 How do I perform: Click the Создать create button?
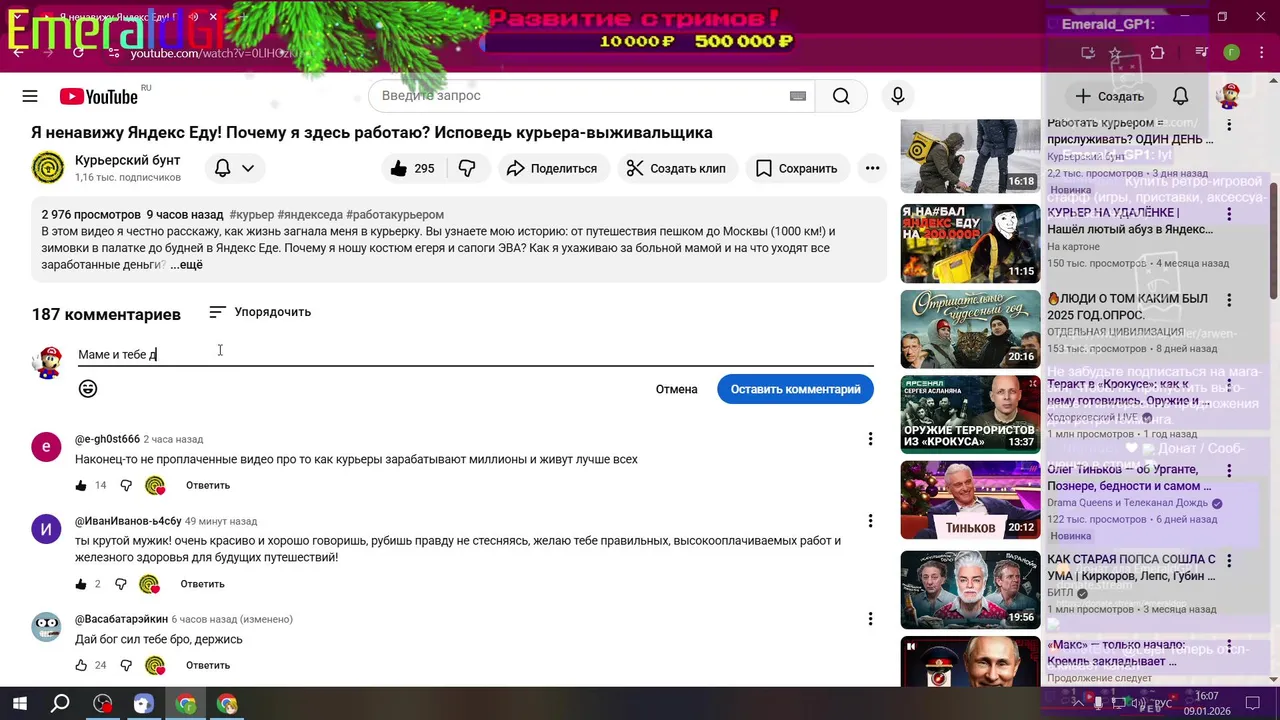pyautogui.click(x=1109, y=96)
